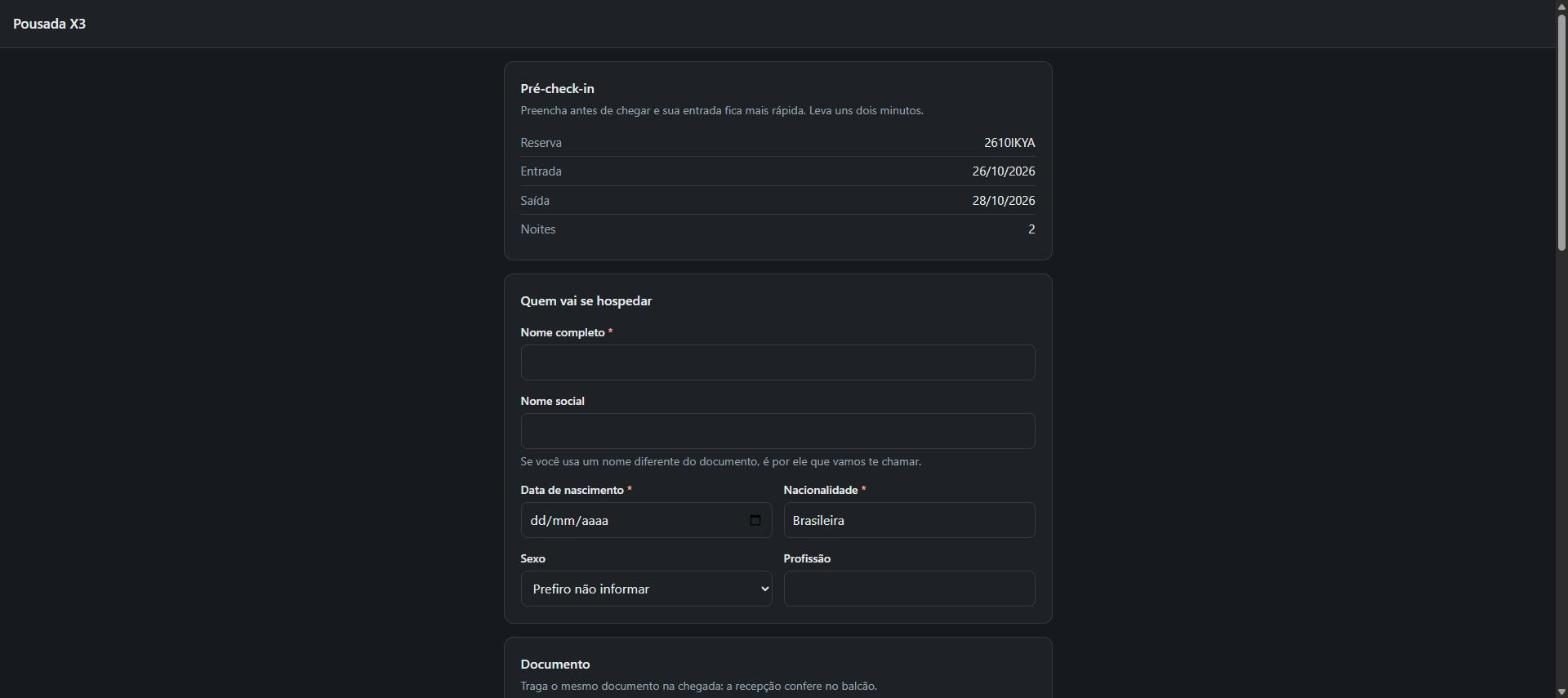
Task: Open the Sexo dropdown
Action: (646, 589)
